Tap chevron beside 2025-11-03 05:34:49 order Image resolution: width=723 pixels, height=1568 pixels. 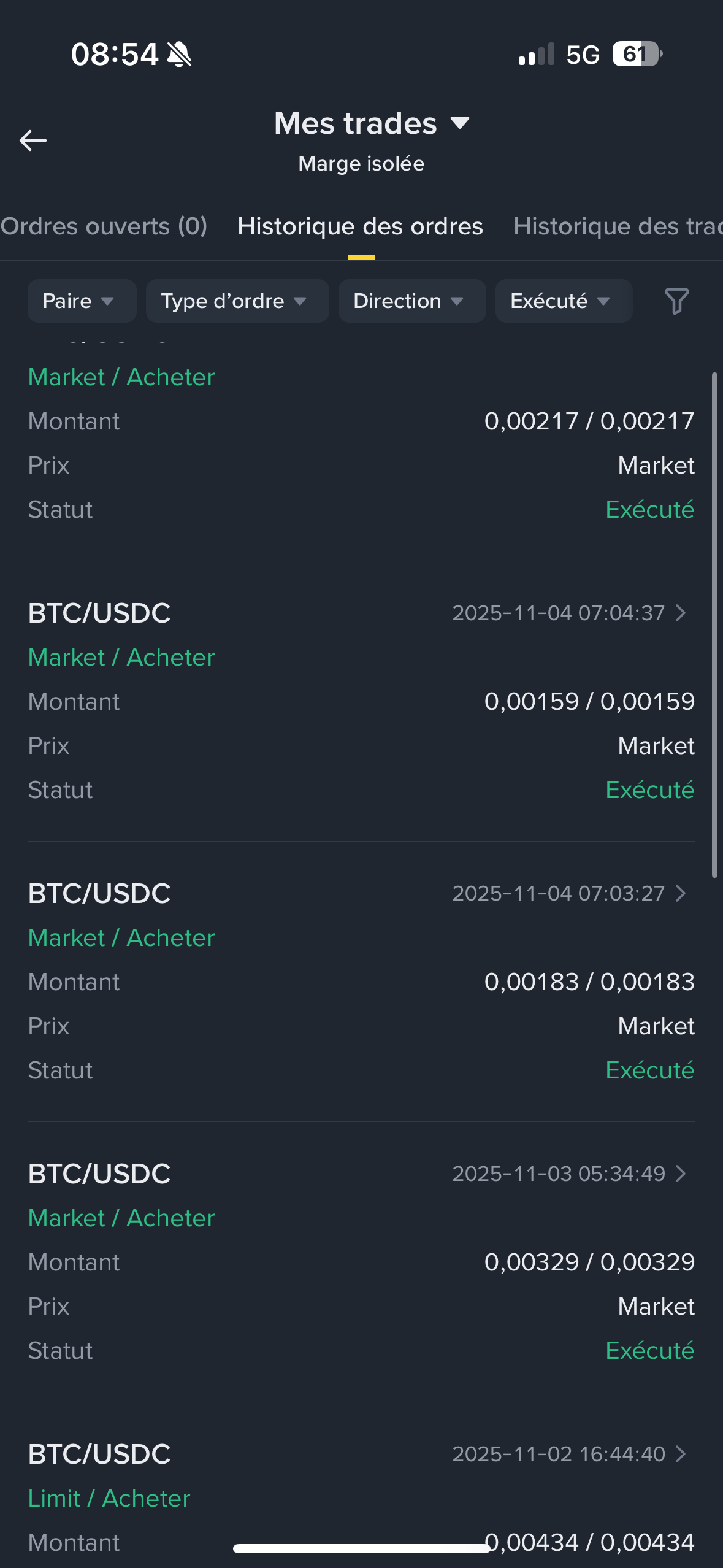[x=680, y=1174]
